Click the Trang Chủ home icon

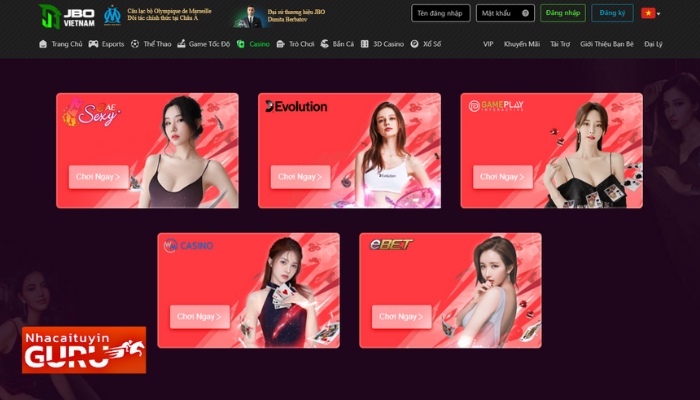[x=43, y=44]
